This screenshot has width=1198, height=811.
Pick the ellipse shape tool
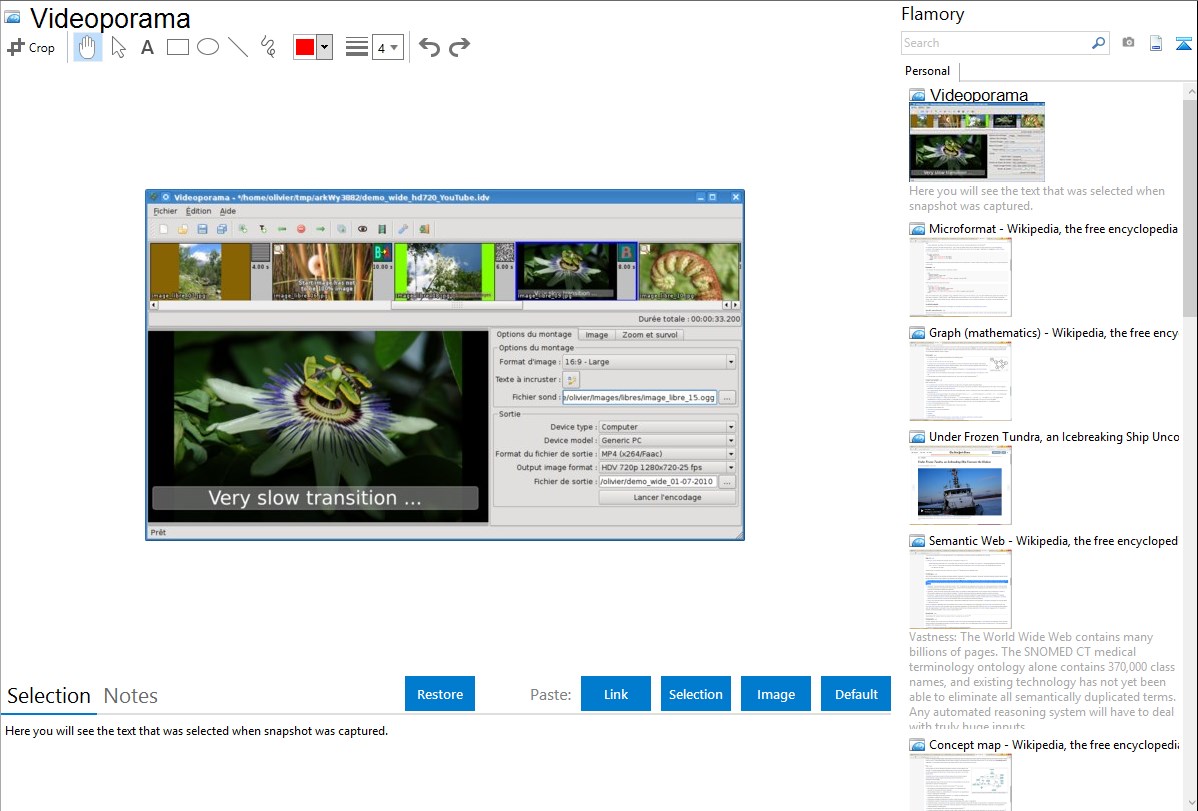208,47
